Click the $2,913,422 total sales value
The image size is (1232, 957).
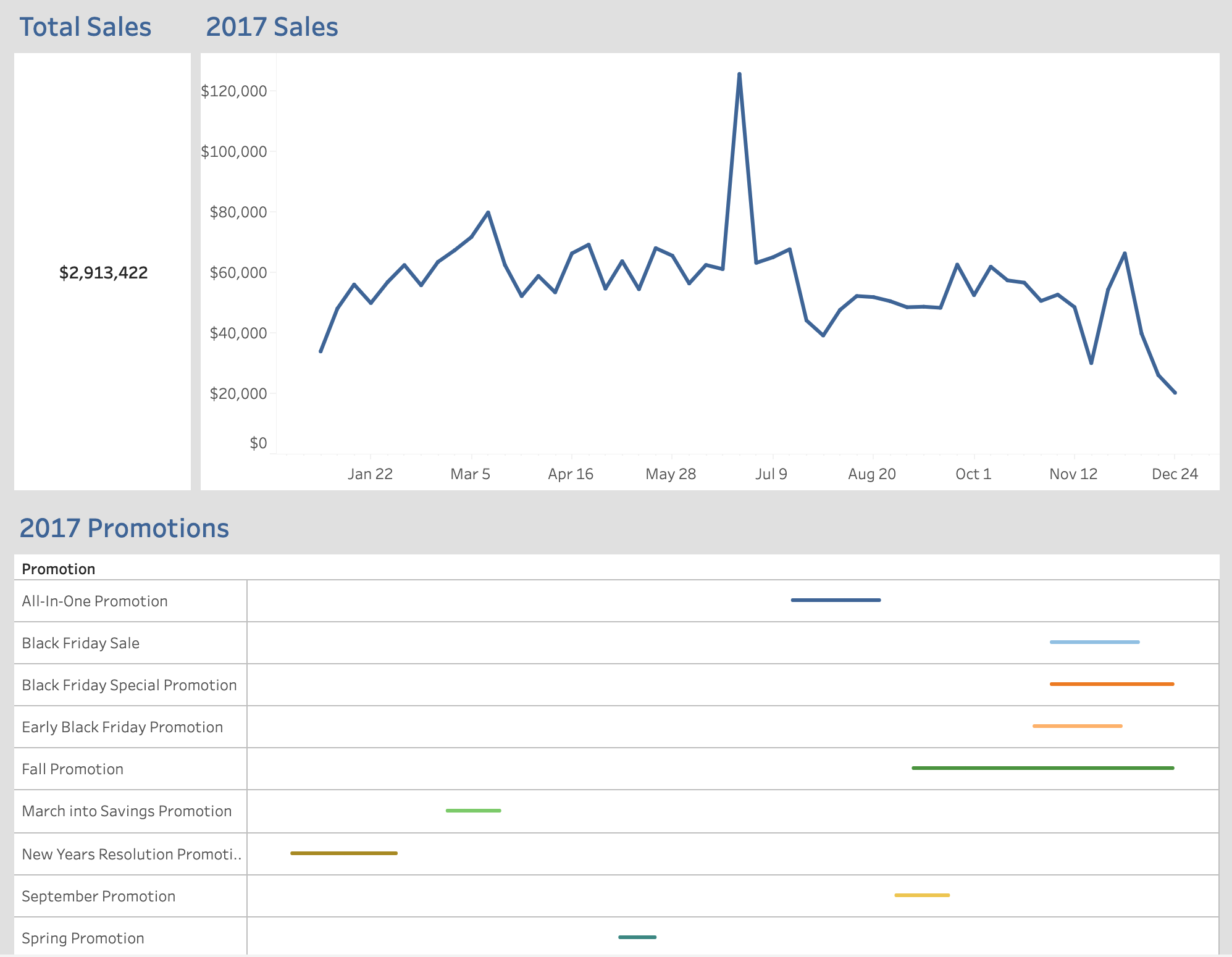pos(103,273)
